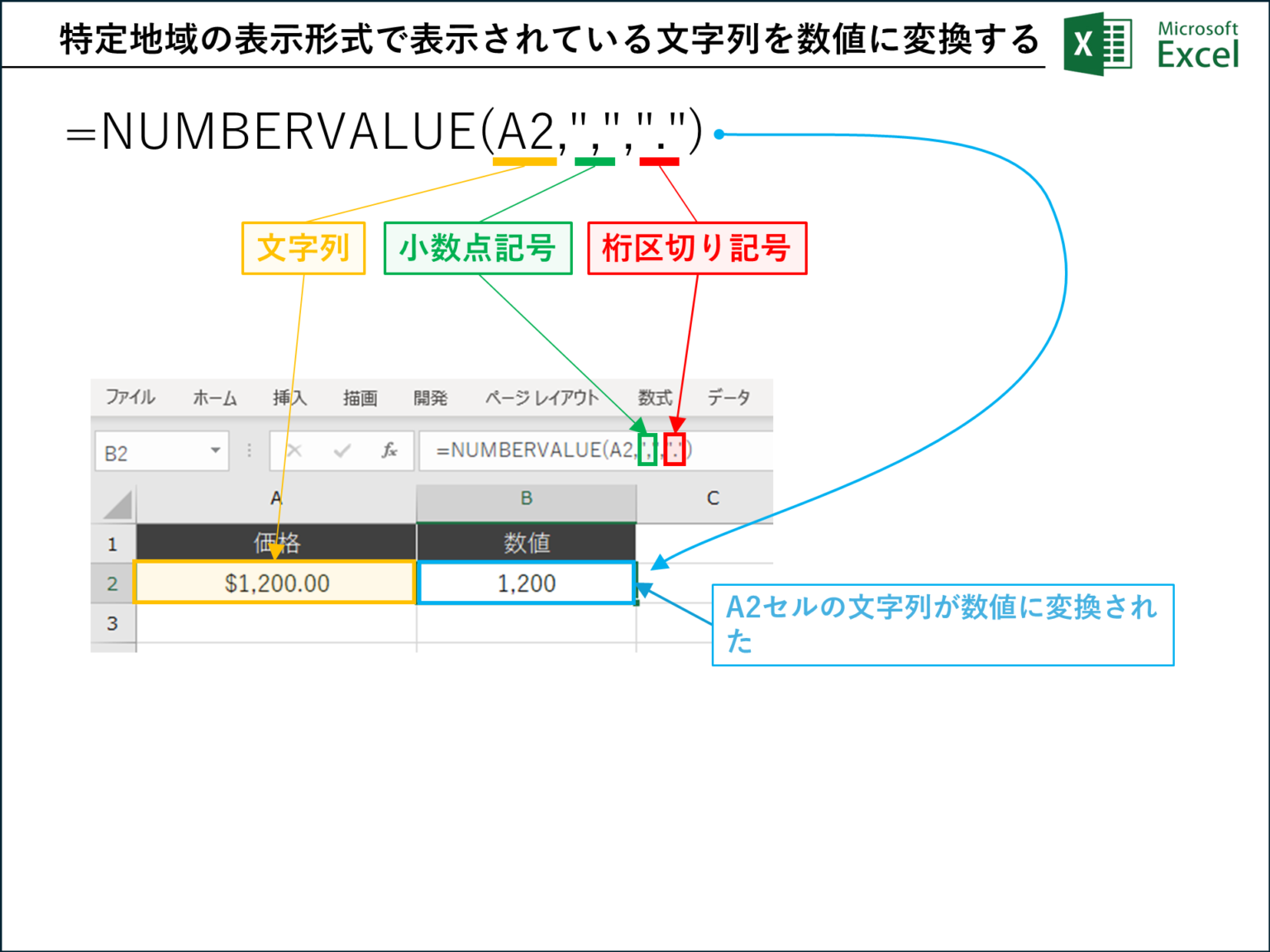
Task: Select the データ tab
Action: pos(728,398)
